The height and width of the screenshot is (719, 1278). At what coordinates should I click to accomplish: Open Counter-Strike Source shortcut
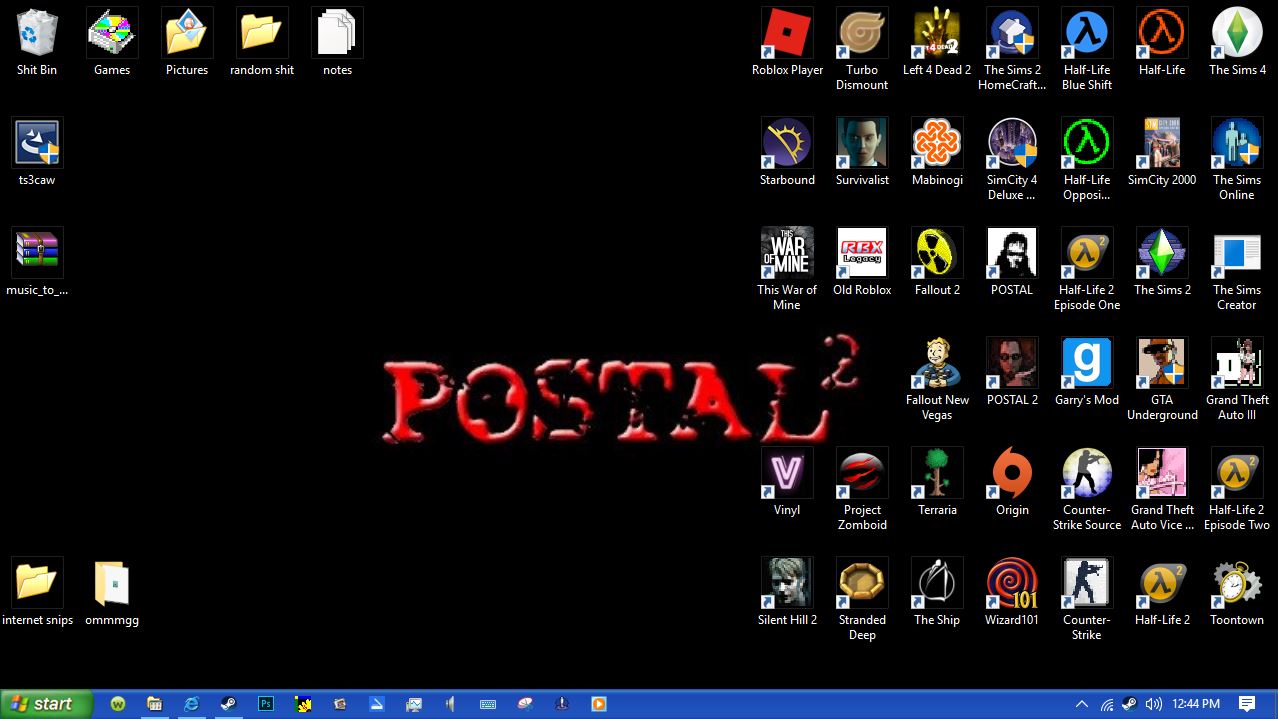1087,473
